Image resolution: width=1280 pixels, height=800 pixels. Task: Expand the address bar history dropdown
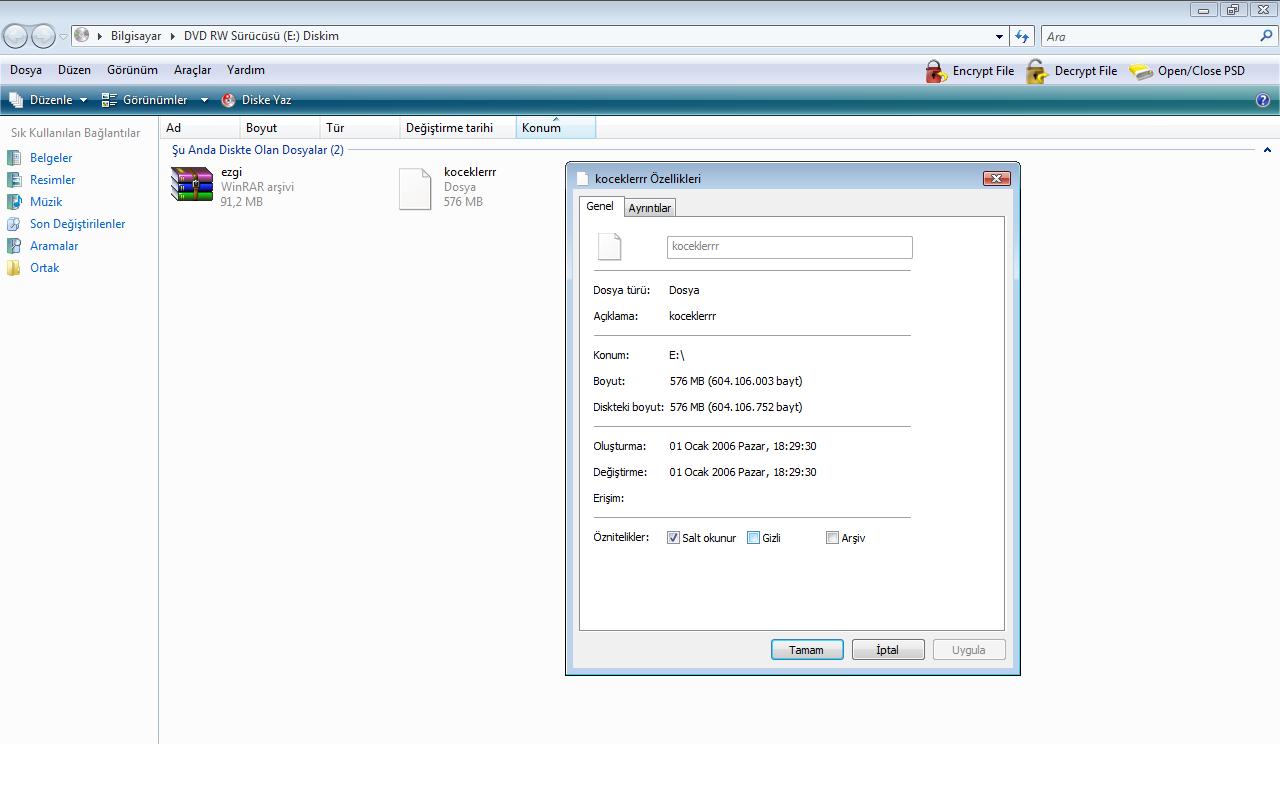[x=999, y=37]
